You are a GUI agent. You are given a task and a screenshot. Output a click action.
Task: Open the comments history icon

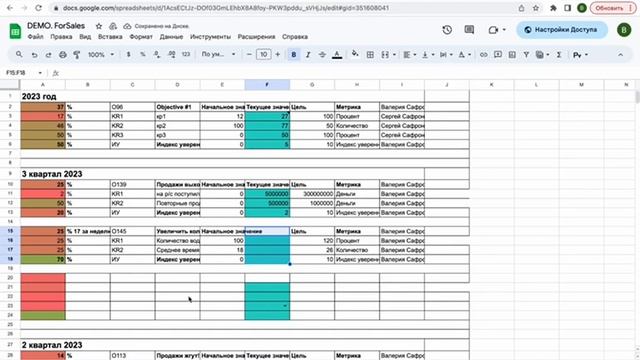469,30
